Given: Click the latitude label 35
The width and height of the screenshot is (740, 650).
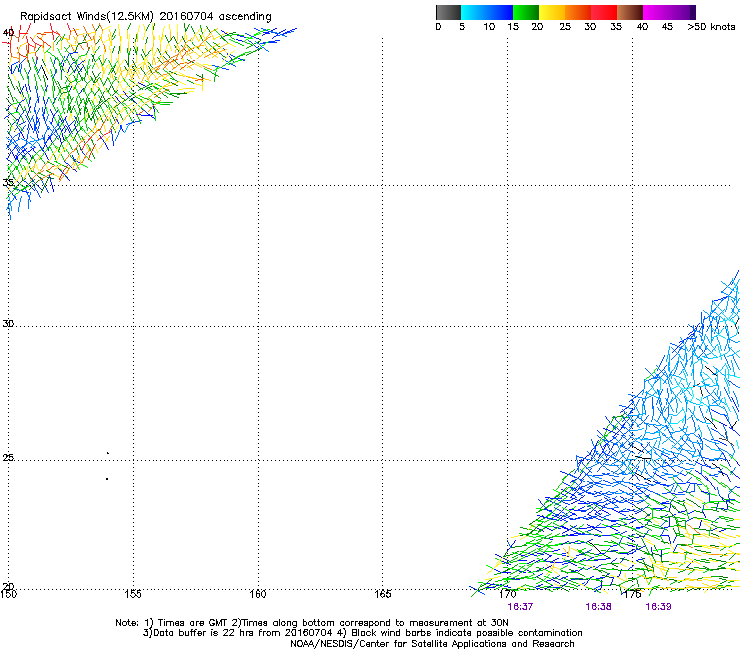Looking at the screenshot, I should [x=8, y=182].
